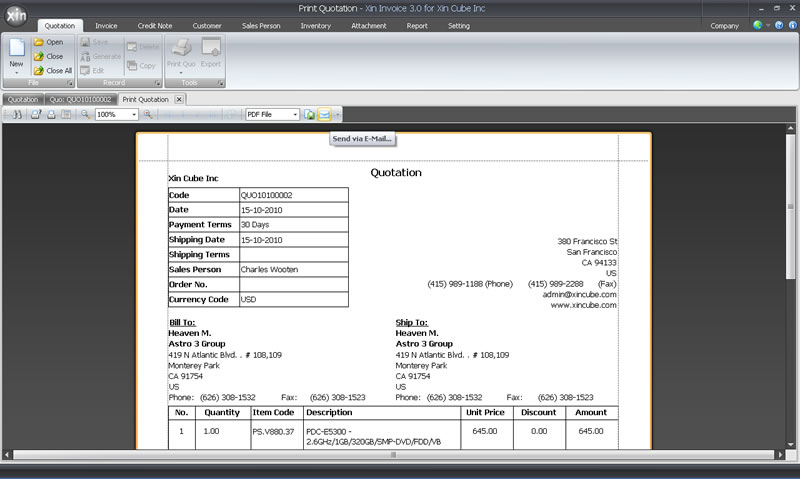Open the Setting ribbon tab
Viewport: 800px width, 479px height.
pyautogui.click(x=459, y=26)
